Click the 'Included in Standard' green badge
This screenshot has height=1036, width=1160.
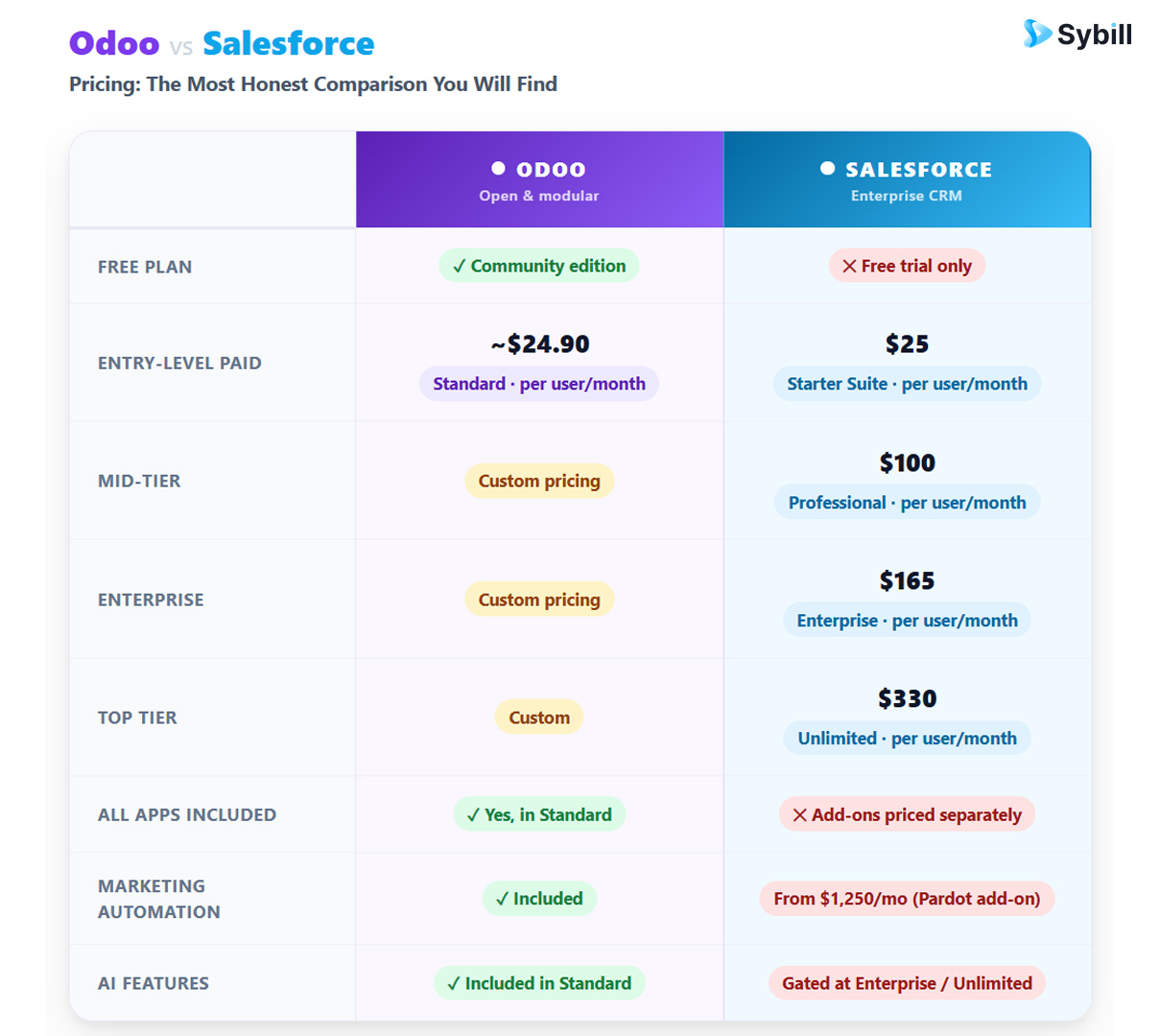point(539,983)
